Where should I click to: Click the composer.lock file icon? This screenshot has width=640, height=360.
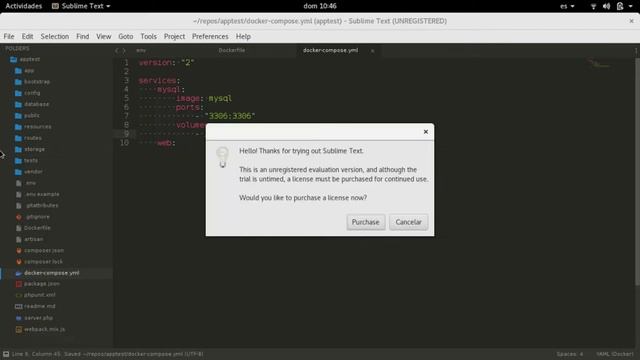click(x=19, y=262)
